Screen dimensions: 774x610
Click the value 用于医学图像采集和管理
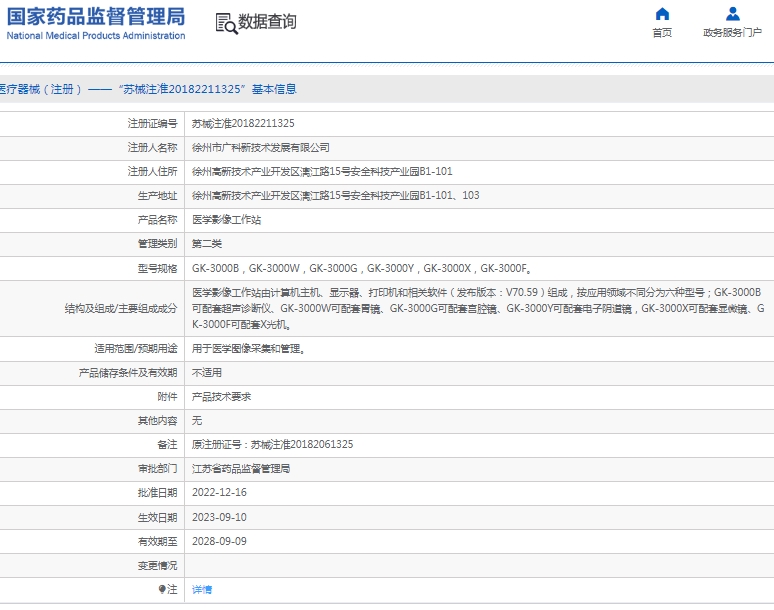(249, 349)
